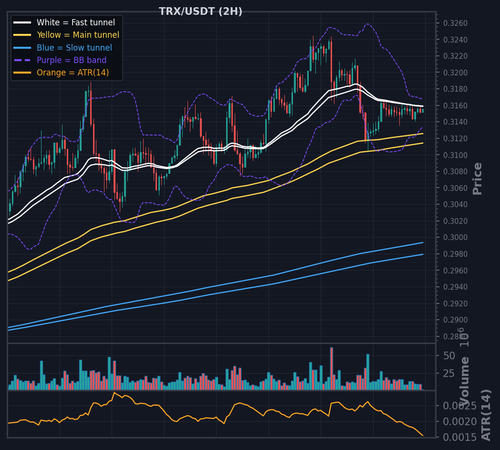Image resolution: width=500 pixels, height=450 pixels.
Task: Select the 'Yellow = Main tunnel' legend label
Action: 78,35
